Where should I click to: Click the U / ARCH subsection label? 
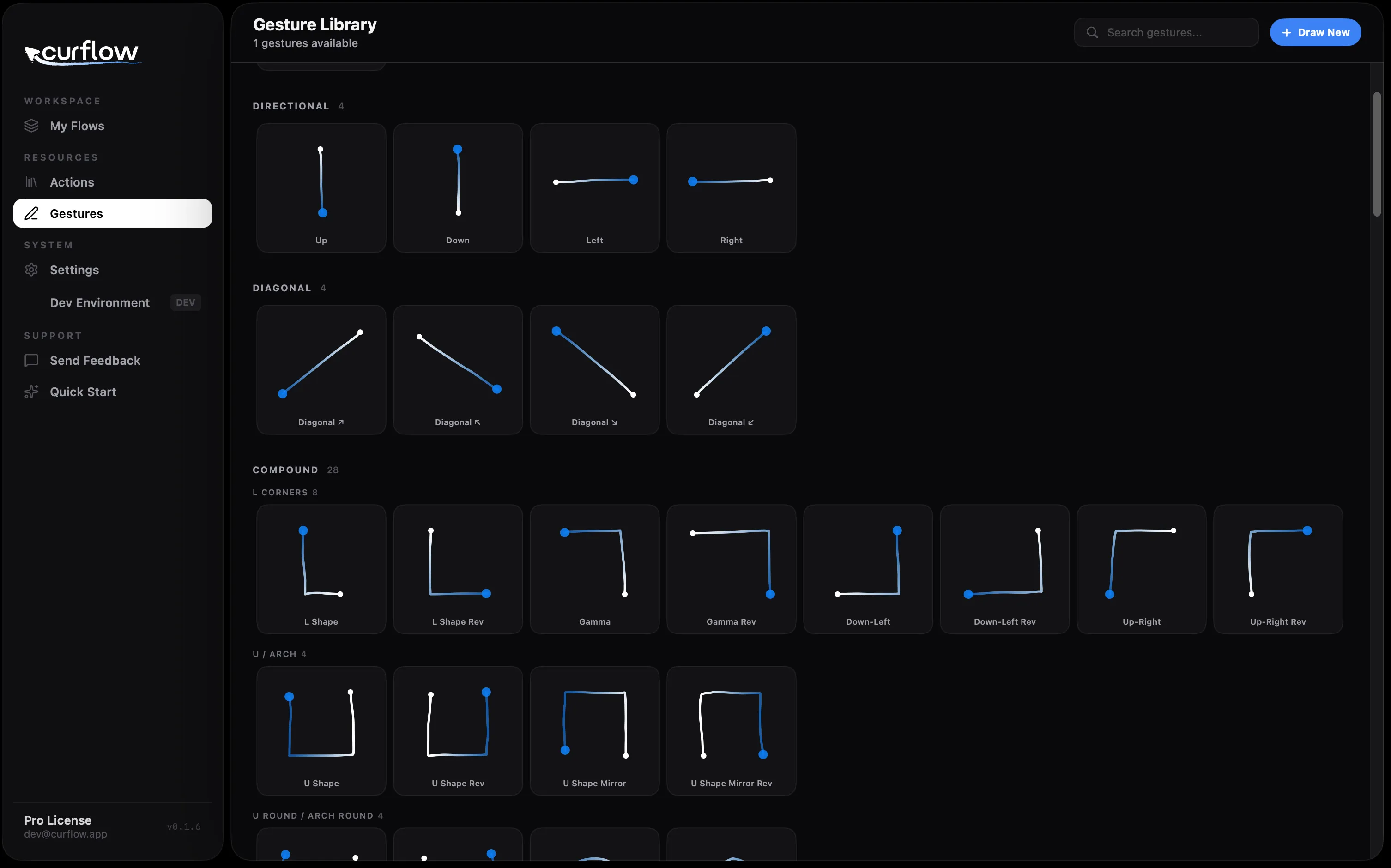(274, 654)
